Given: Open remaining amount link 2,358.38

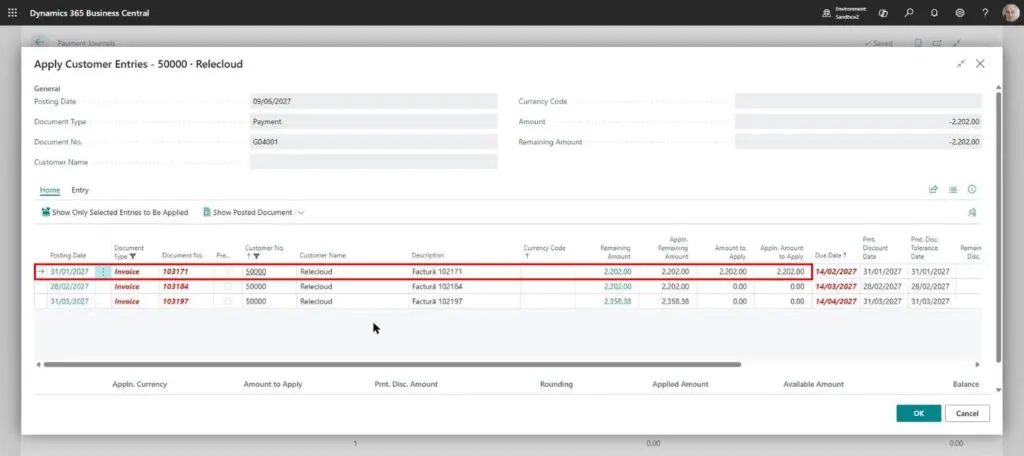Looking at the screenshot, I should pyautogui.click(x=617, y=302).
